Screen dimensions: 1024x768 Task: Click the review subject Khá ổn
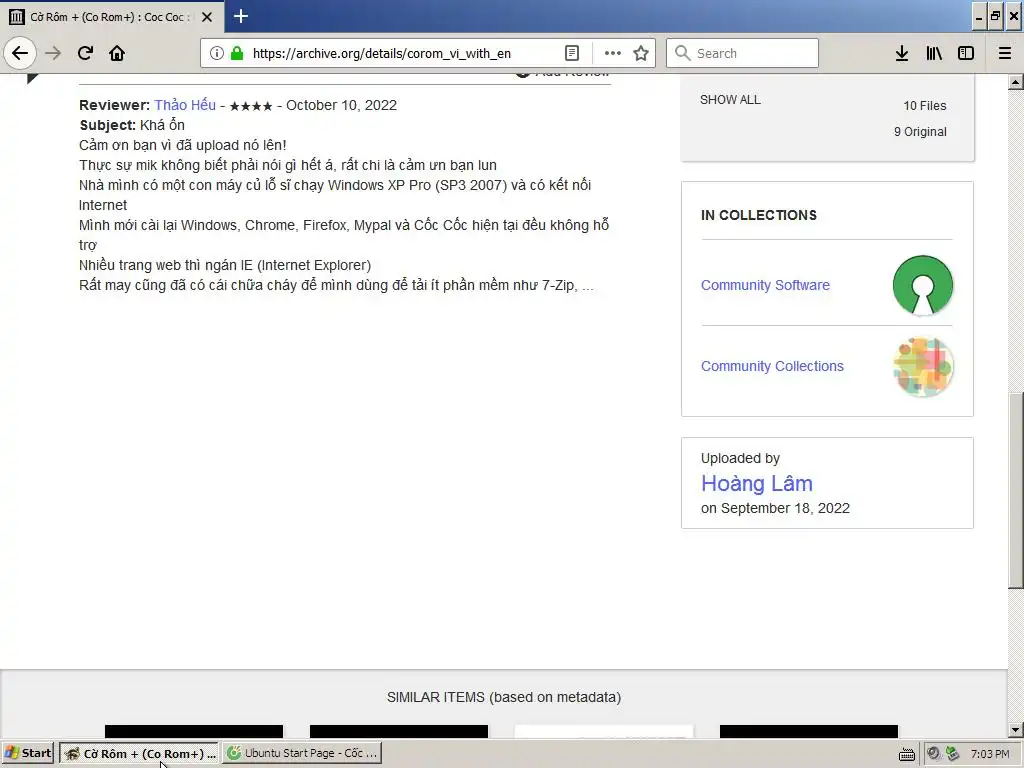click(163, 125)
